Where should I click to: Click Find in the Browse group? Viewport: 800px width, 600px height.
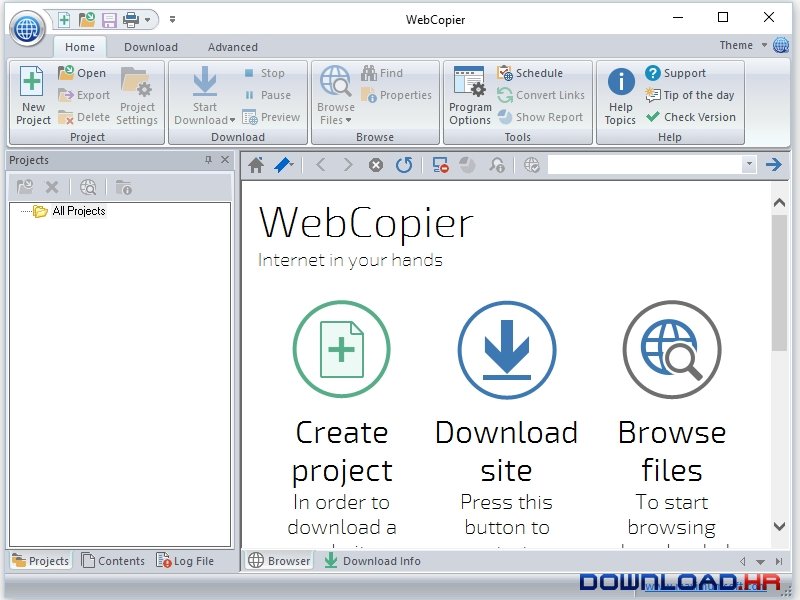pos(382,73)
